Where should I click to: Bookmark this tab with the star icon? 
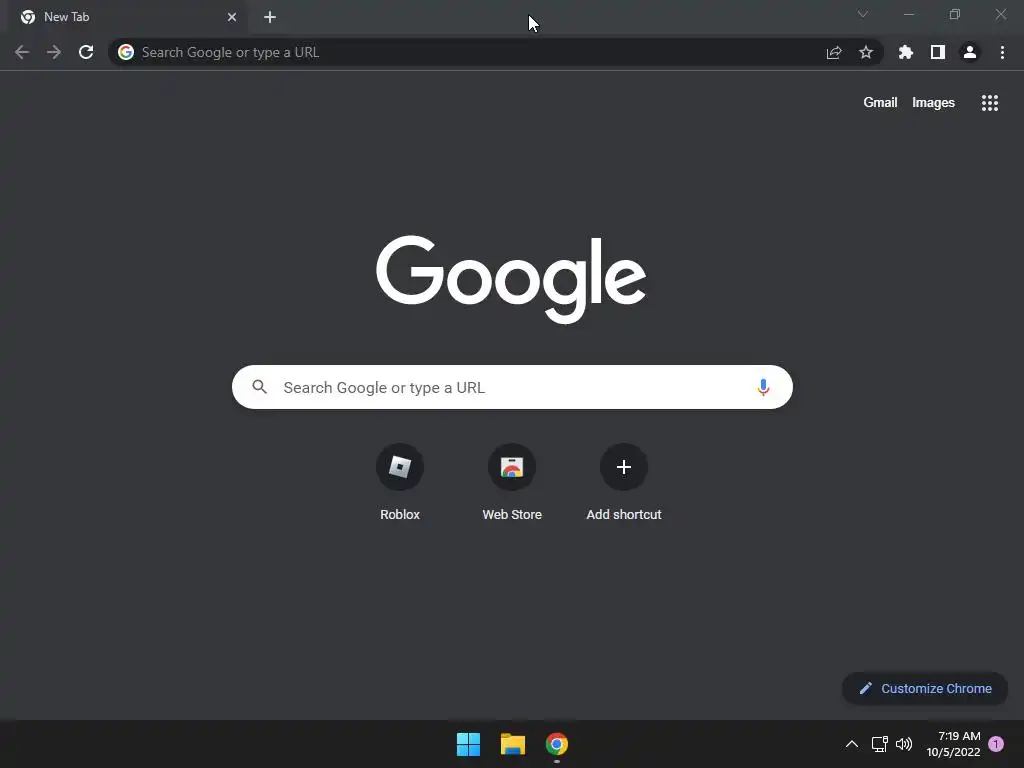[x=866, y=52]
